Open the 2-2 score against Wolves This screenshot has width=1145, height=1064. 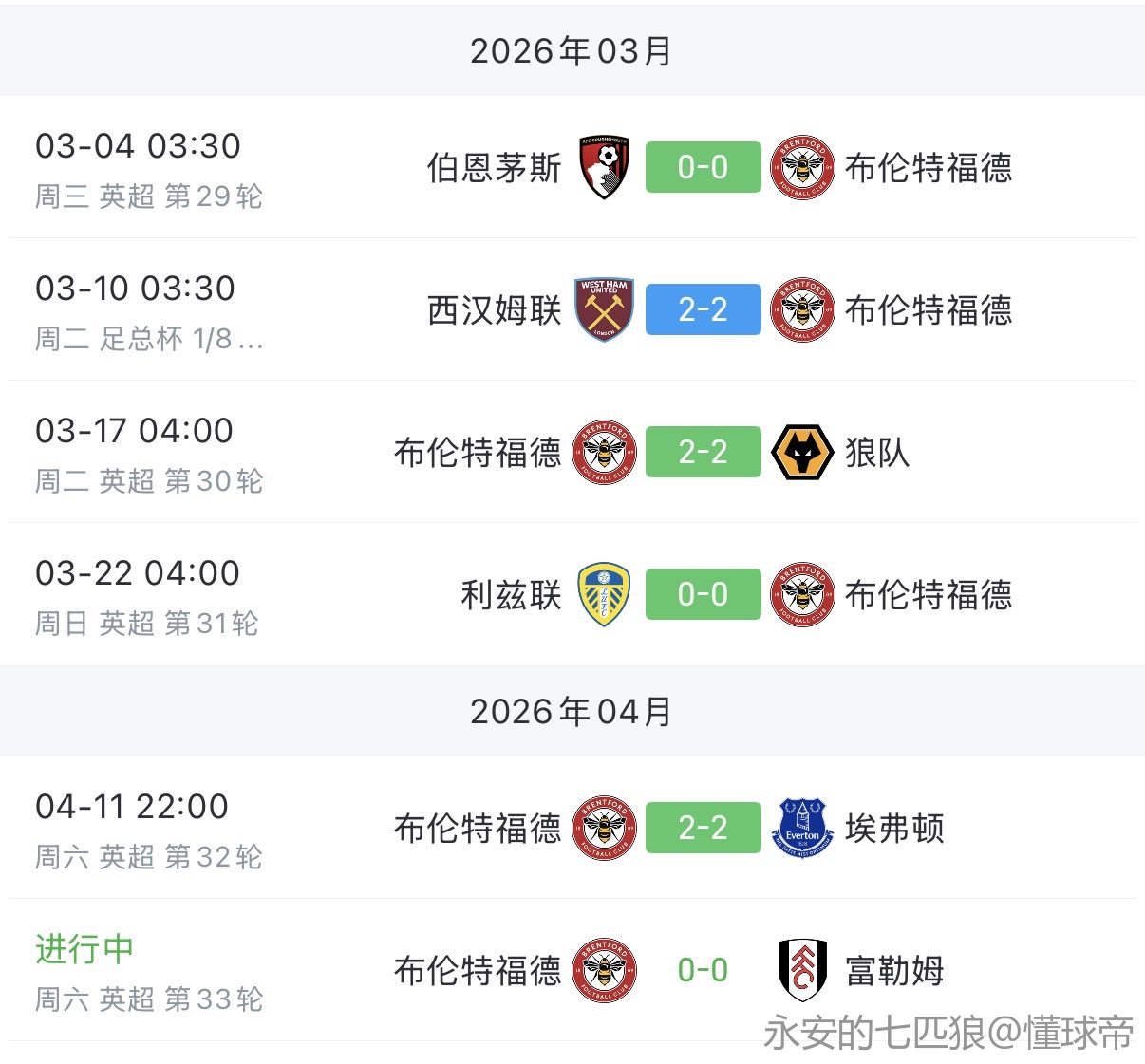703,452
